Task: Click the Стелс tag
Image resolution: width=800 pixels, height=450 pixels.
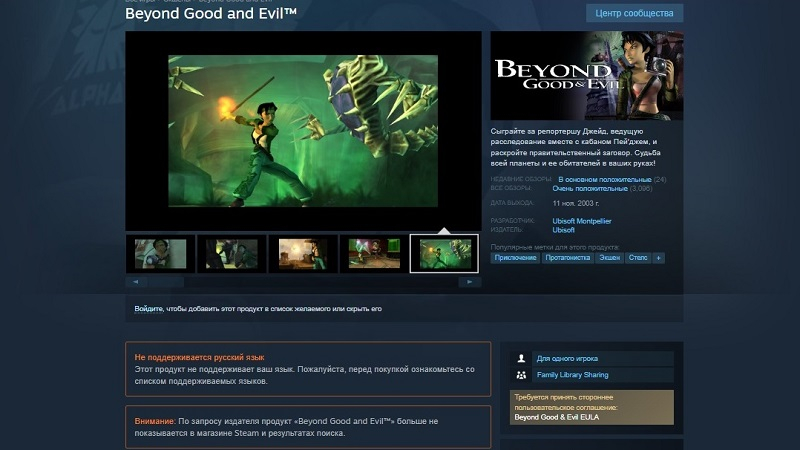Action: pos(638,258)
